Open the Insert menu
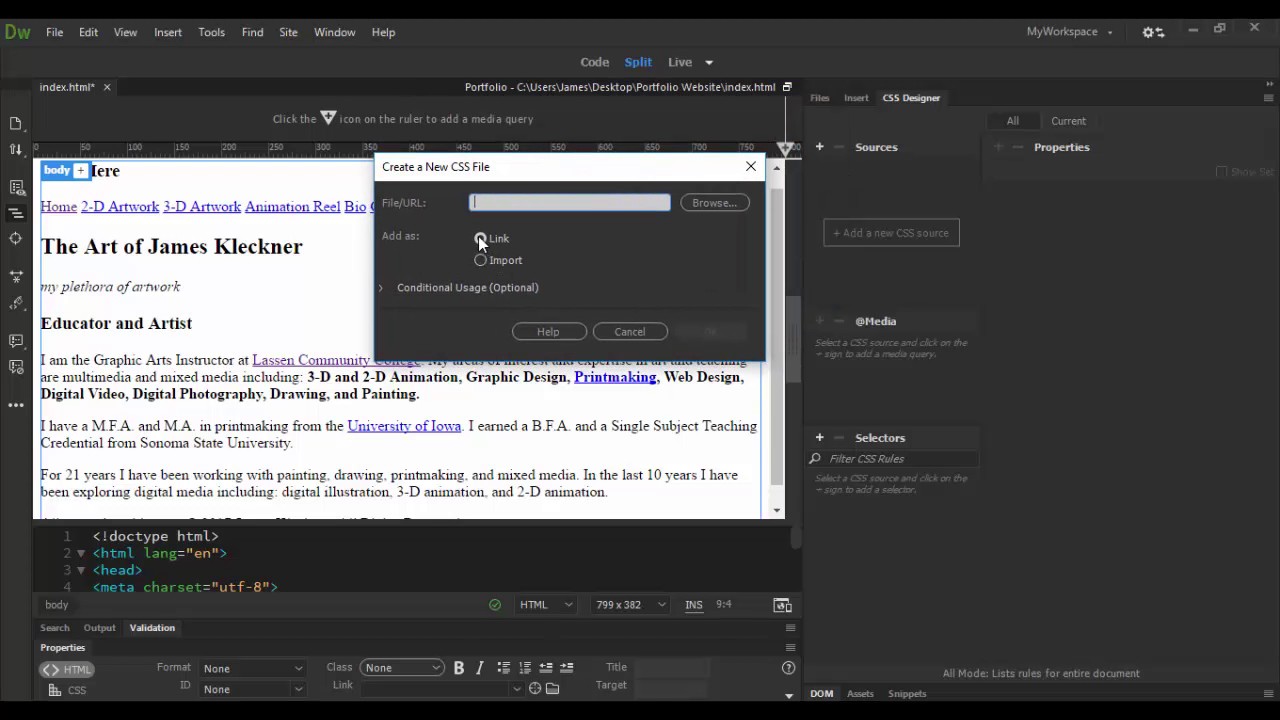 pos(167,32)
